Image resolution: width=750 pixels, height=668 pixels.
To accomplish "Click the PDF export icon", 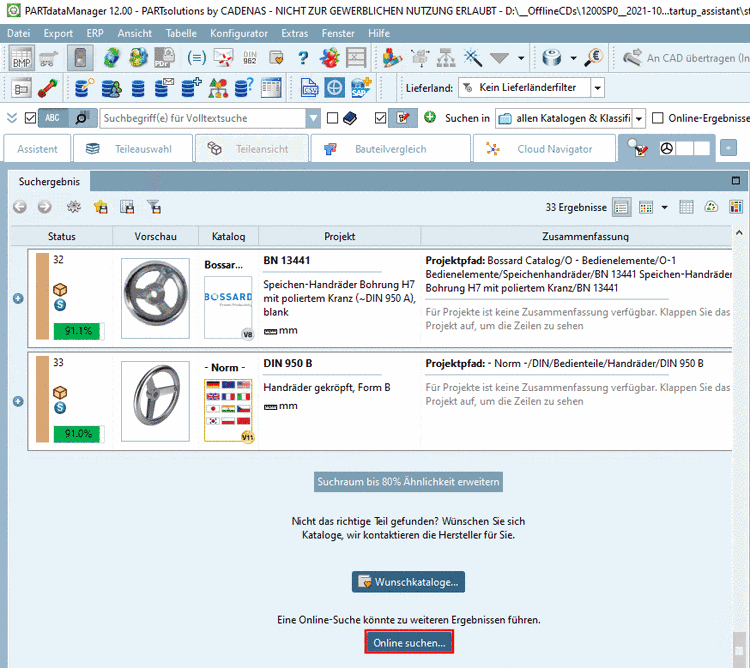I will [x=165, y=58].
